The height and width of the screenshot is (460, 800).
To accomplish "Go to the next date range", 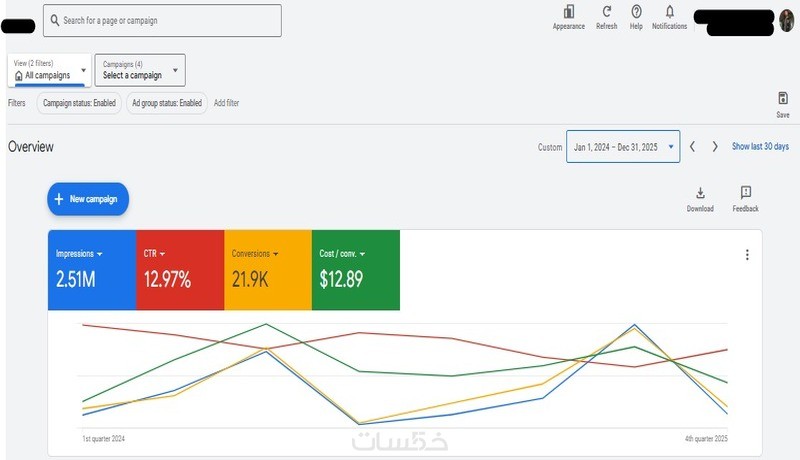I will pyautogui.click(x=714, y=147).
